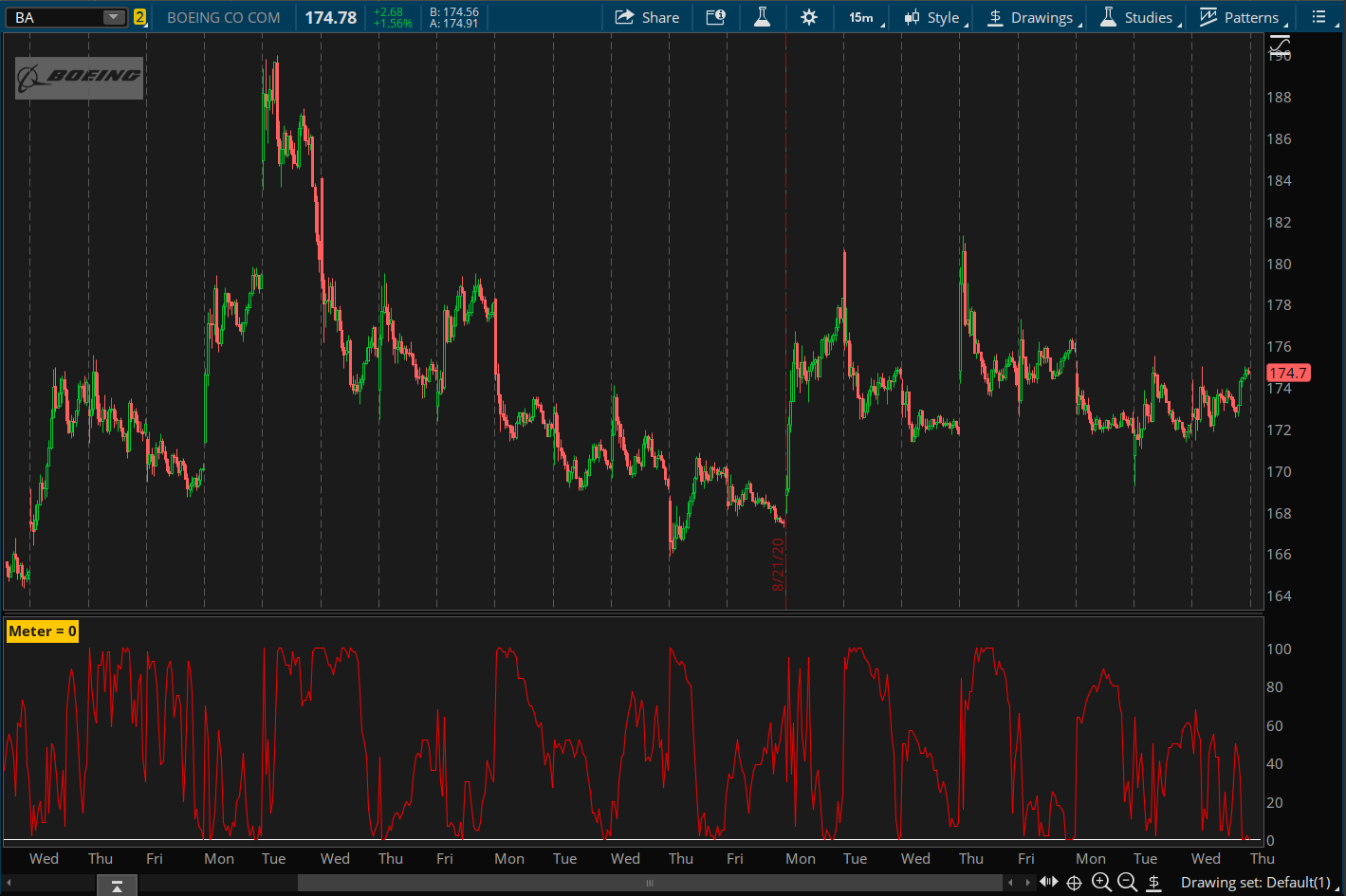This screenshot has height=896, width=1346.
Task: Click the yellow link color number 2
Action: 139,17
